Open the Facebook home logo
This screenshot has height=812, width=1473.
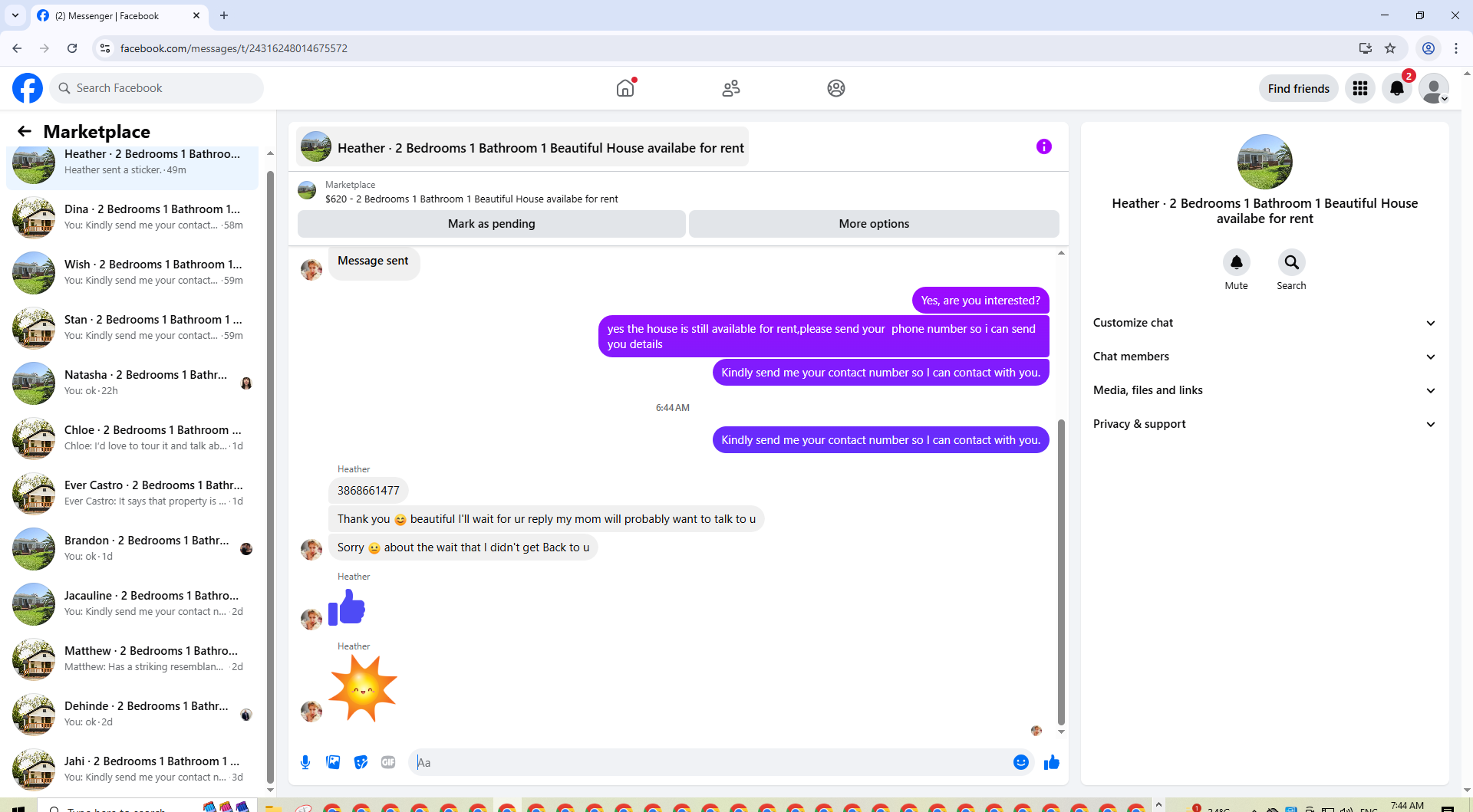[x=28, y=88]
